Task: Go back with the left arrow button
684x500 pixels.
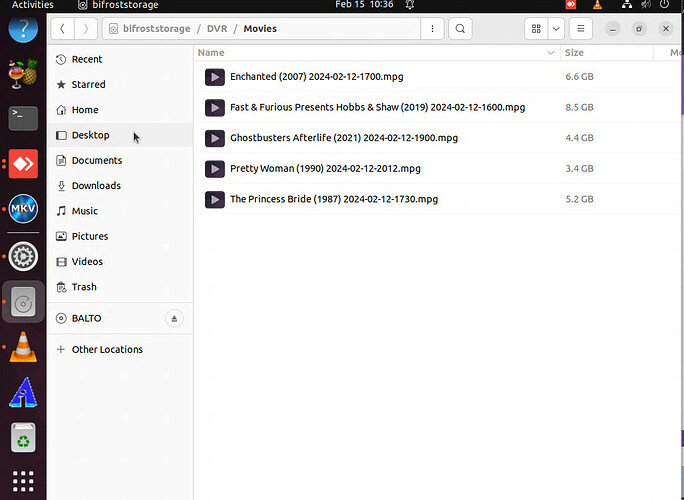Action: (x=63, y=29)
